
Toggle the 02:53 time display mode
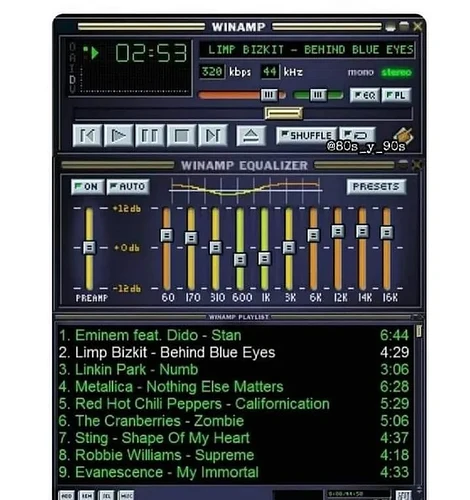[x=151, y=53]
